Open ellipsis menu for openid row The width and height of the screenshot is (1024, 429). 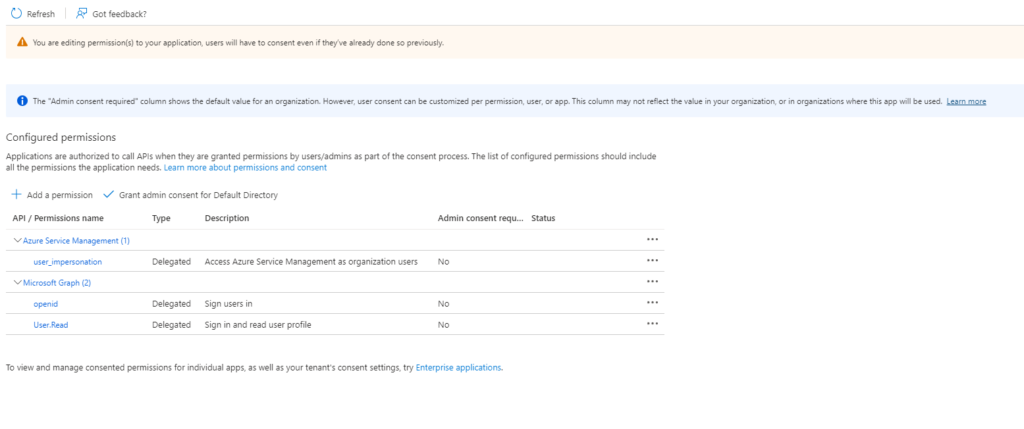coord(652,302)
